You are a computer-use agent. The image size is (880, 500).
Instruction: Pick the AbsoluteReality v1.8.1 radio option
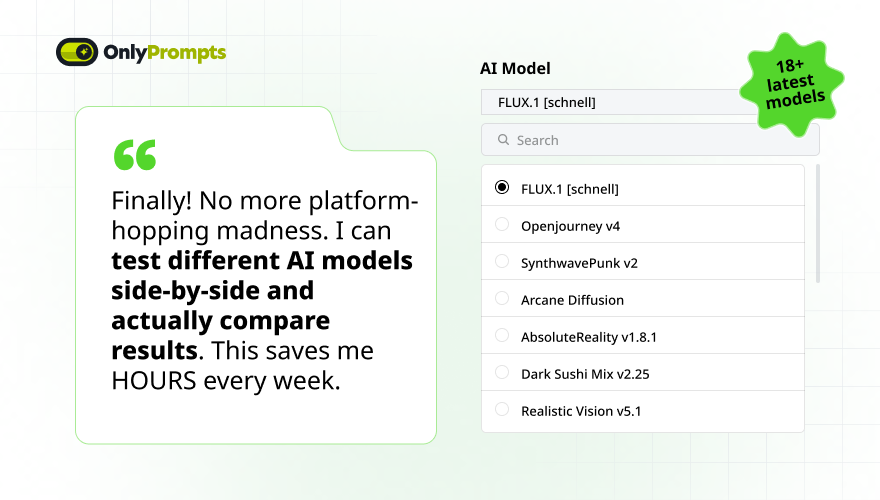coord(502,335)
